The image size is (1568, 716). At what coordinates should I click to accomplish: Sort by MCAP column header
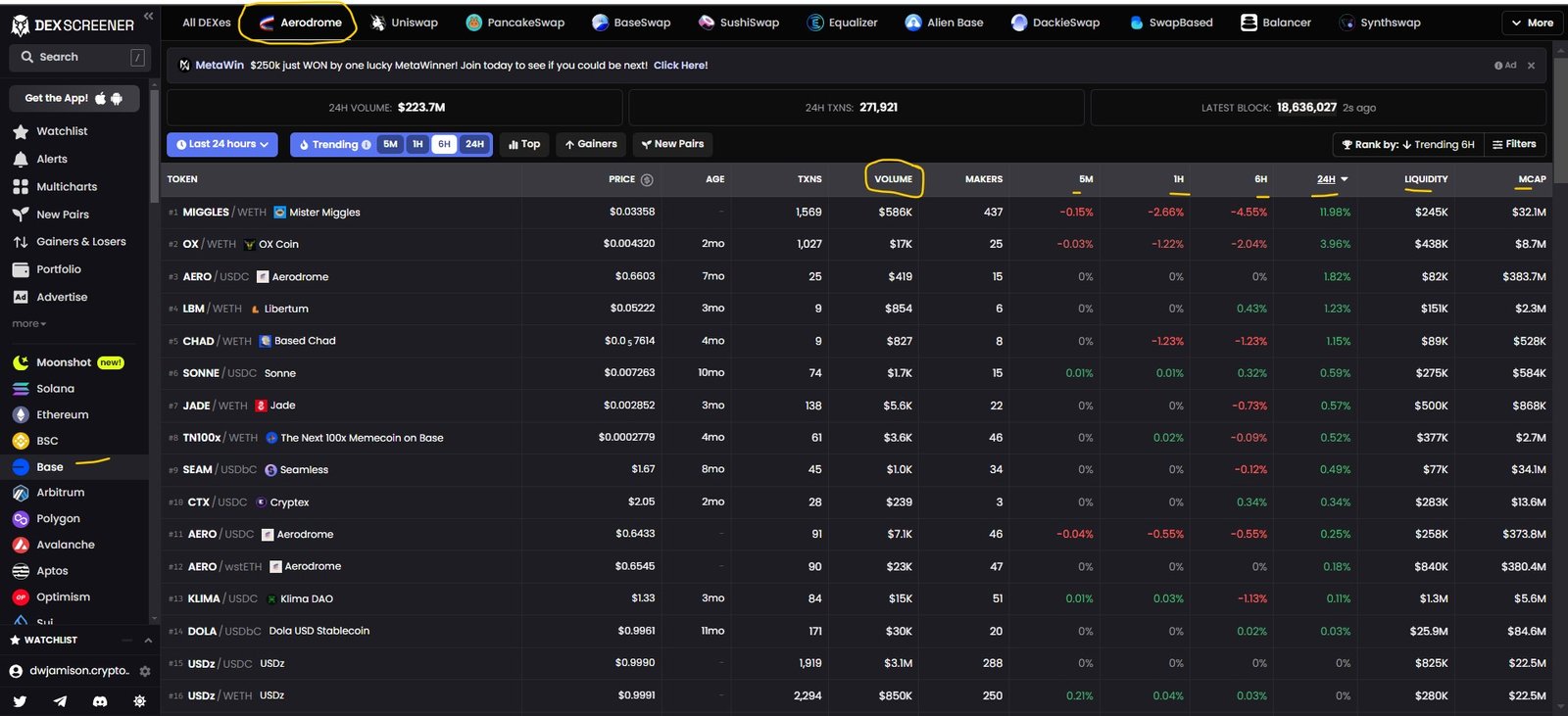coord(1532,179)
